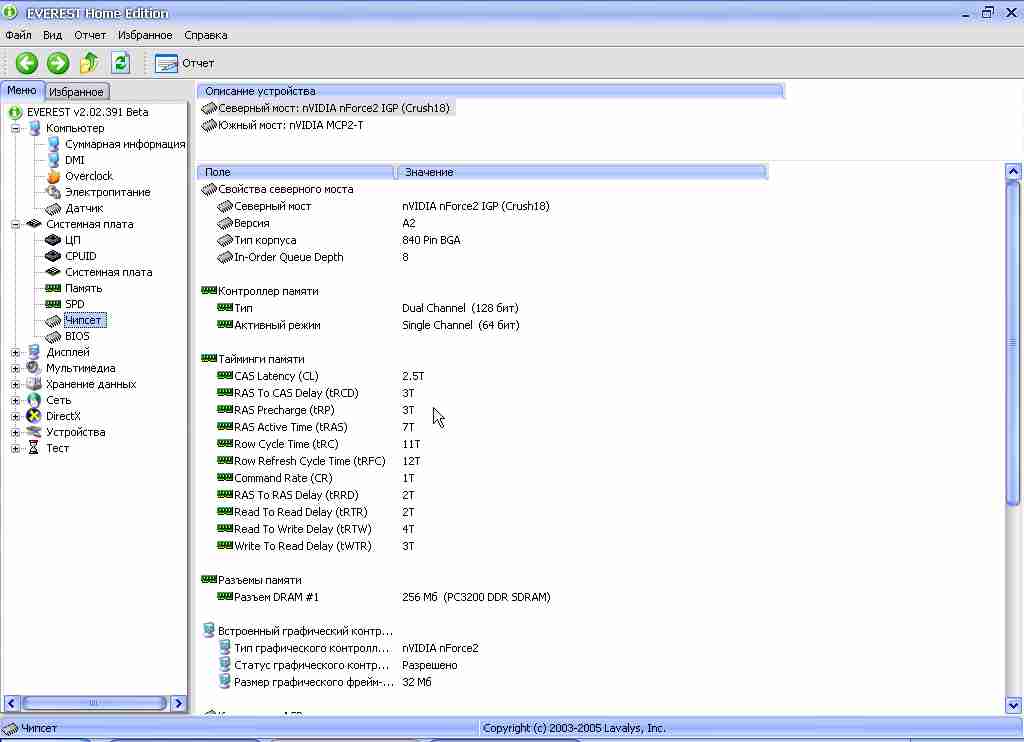Image resolution: width=1024 pixels, height=742 pixels.
Task: Click the Мультимедиа icon
Action: point(33,368)
